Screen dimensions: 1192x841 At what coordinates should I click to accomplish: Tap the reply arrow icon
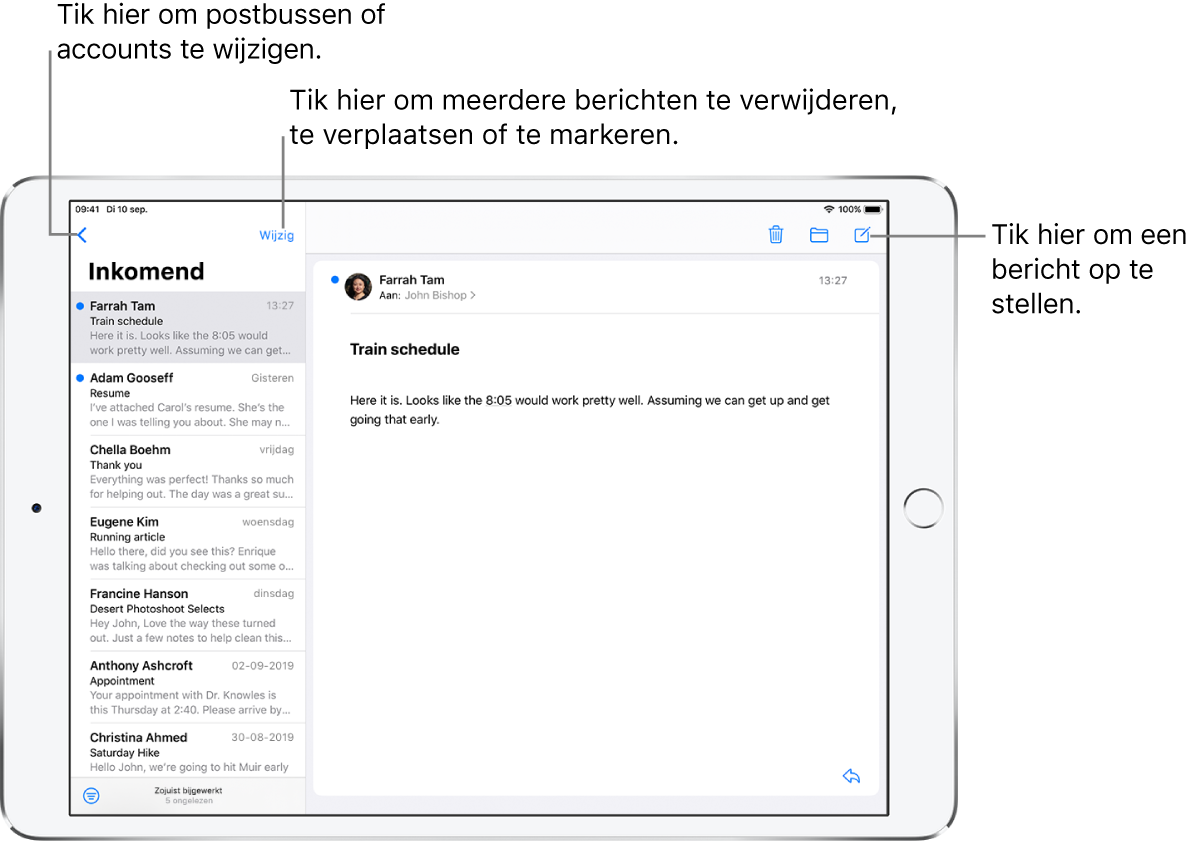pyautogui.click(x=851, y=776)
